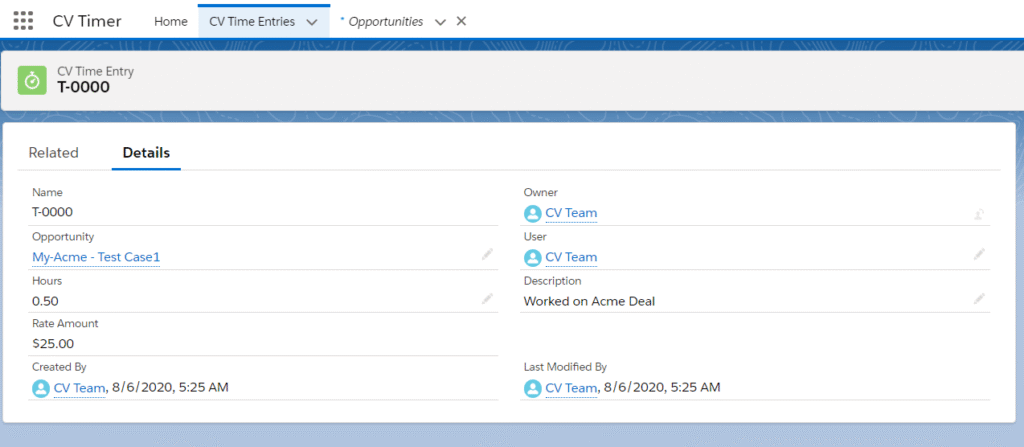The image size is (1024, 447).
Task: Click the edit pencil for User field
Action: tap(979, 255)
